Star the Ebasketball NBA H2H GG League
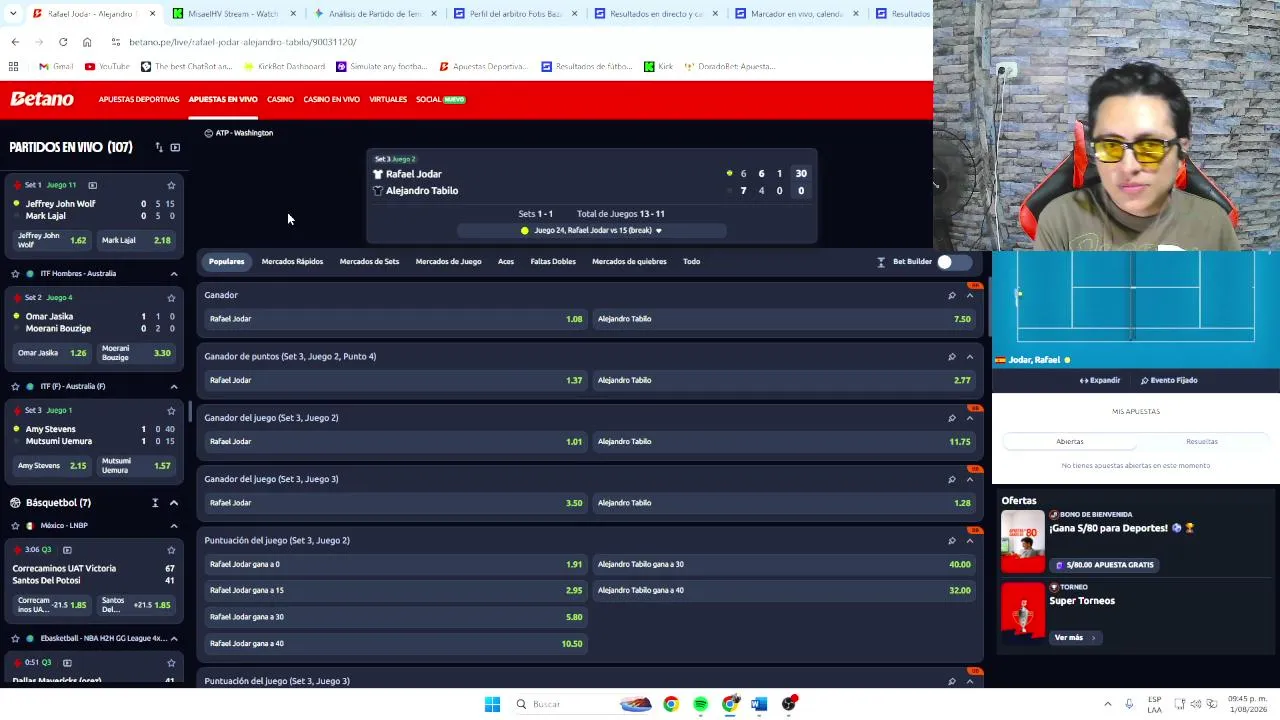This screenshot has width=1280, height=720. [x=15, y=638]
